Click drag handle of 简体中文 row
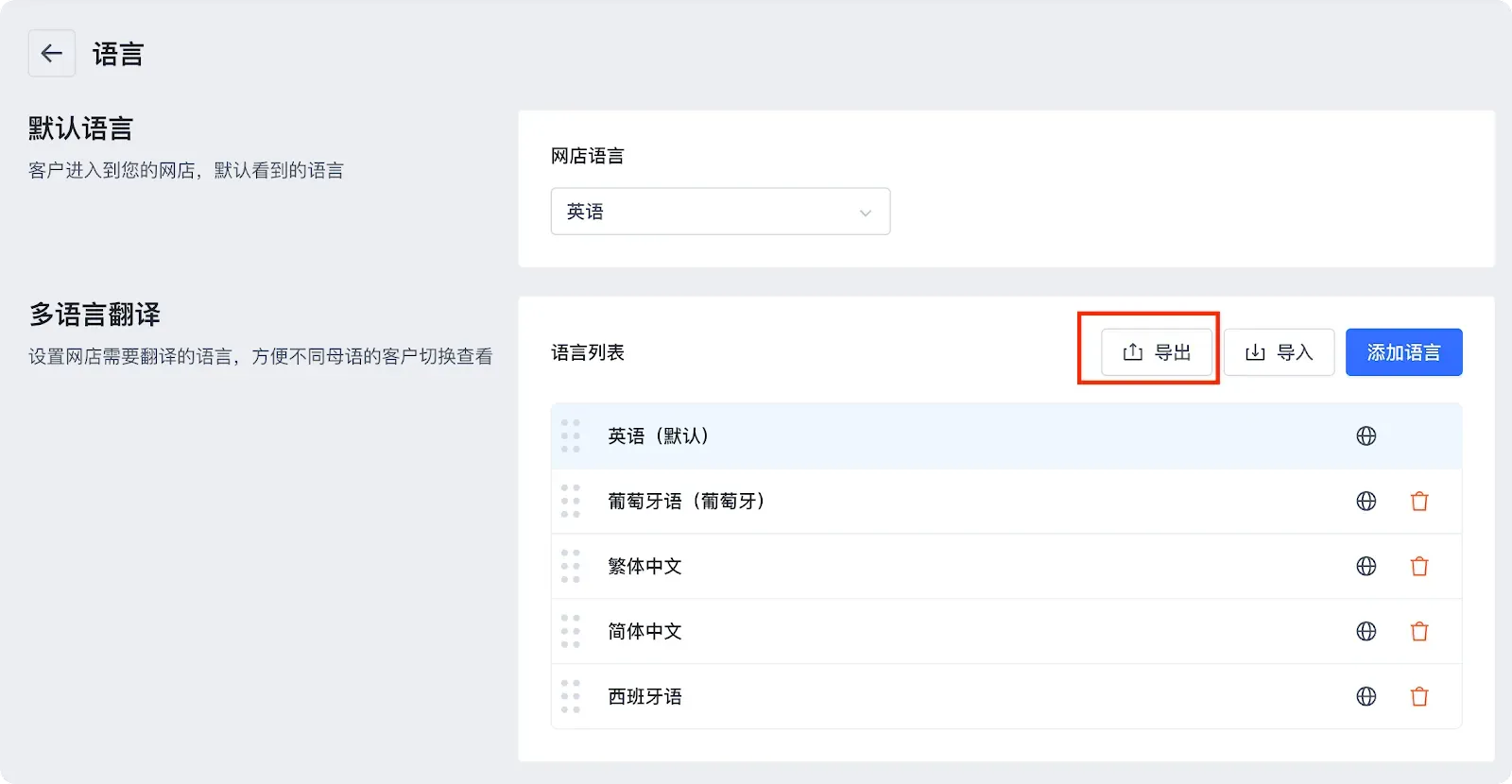1512x784 pixels. [570, 632]
